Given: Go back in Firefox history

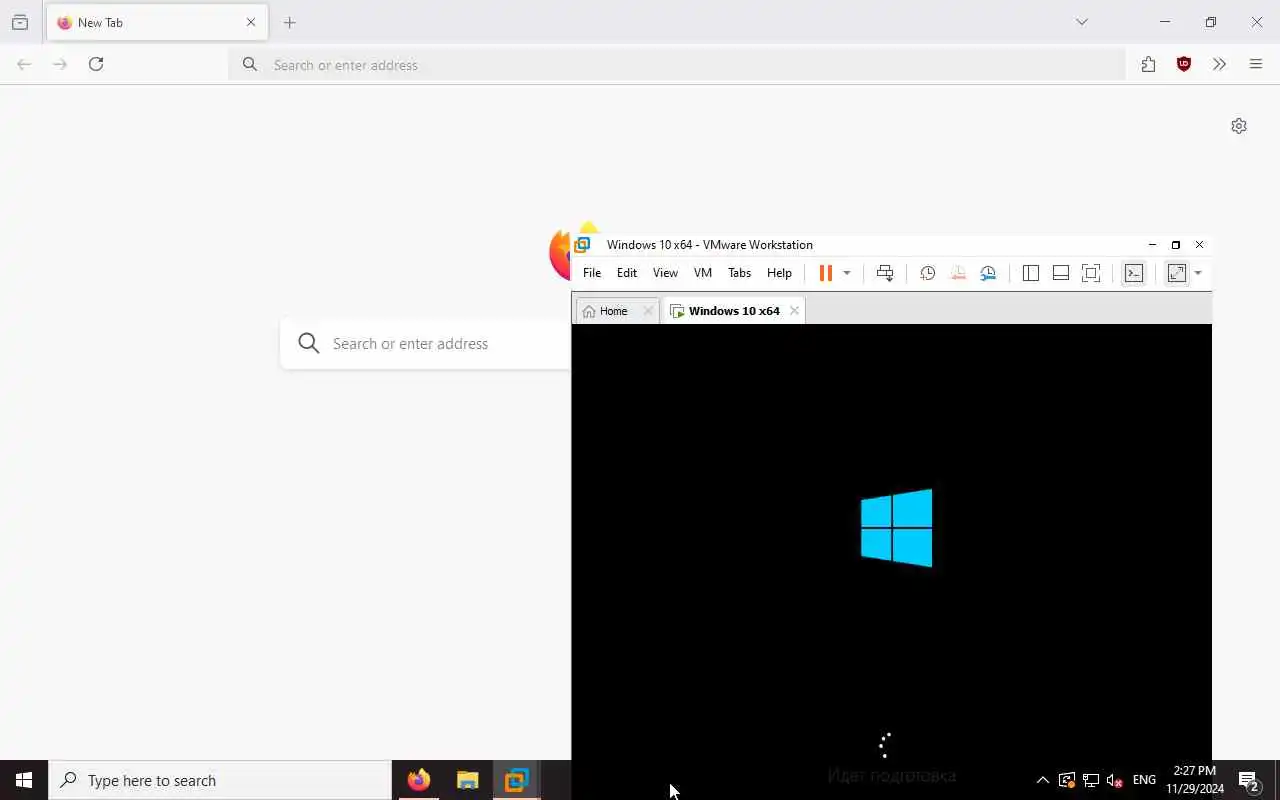Looking at the screenshot, I should pos(24,64).
